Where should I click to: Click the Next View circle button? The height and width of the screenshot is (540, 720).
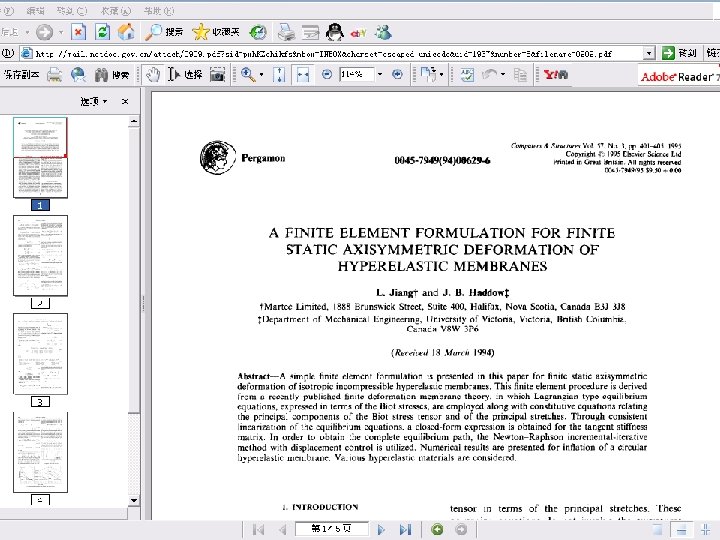(x=461, y=529)
